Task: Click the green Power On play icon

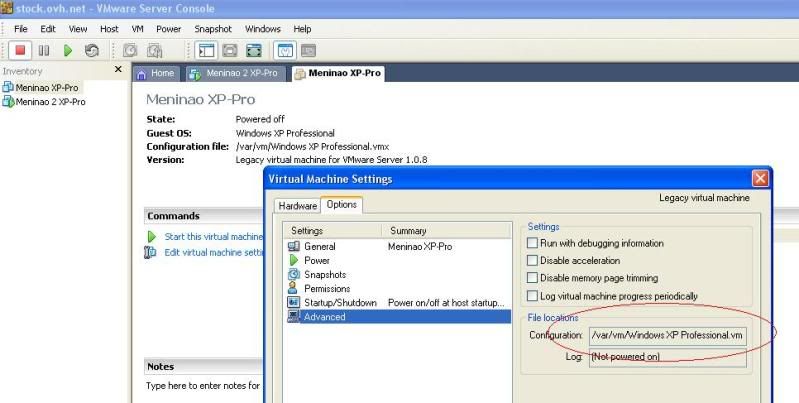Action: pos(68,50)
